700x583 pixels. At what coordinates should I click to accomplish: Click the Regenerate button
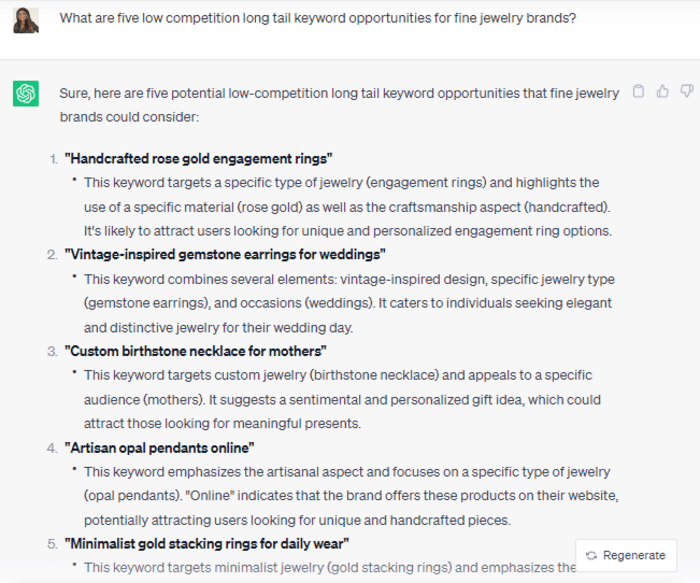coord(626,555)
